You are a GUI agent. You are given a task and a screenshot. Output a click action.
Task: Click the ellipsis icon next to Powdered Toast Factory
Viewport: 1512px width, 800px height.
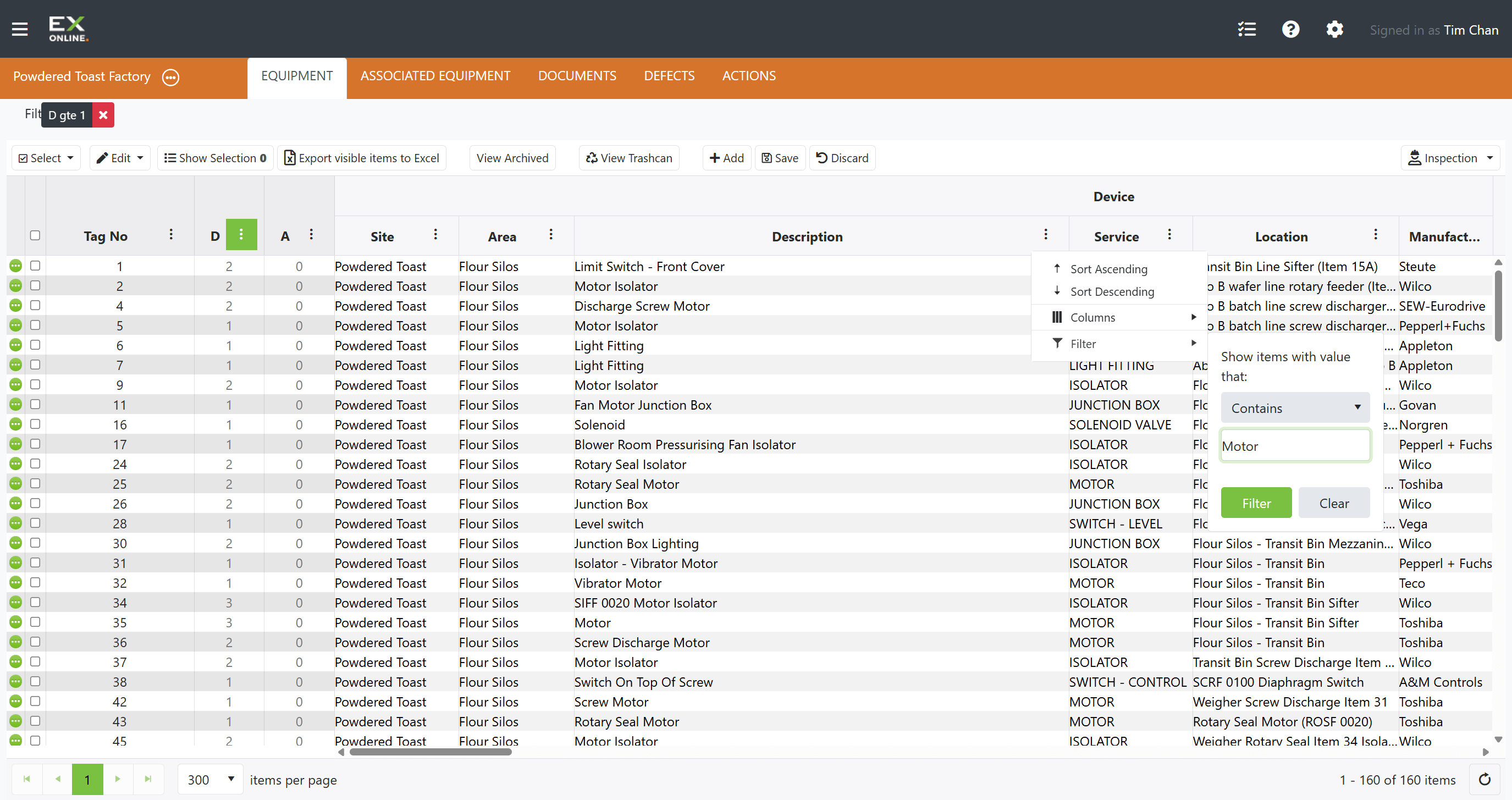pos(171,77)
